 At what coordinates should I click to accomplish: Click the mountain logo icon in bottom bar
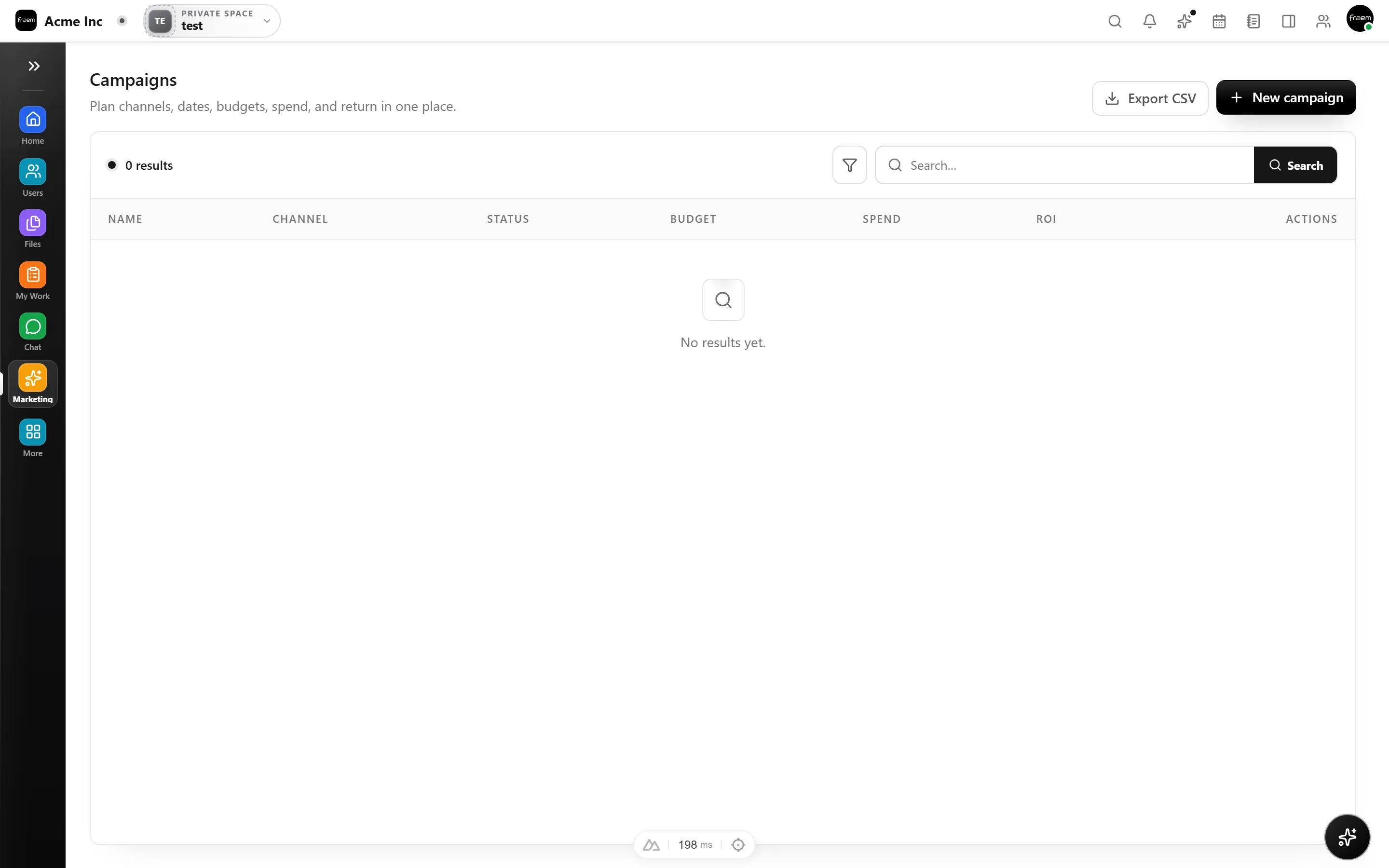[x=651, y=844]
